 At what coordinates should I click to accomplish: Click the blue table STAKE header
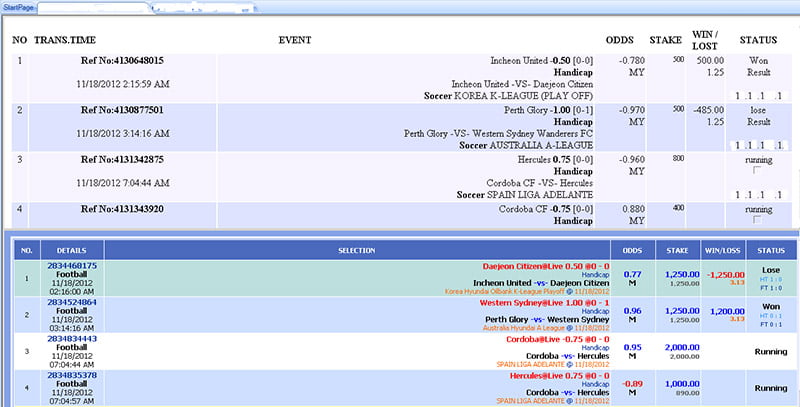point(677,250)
